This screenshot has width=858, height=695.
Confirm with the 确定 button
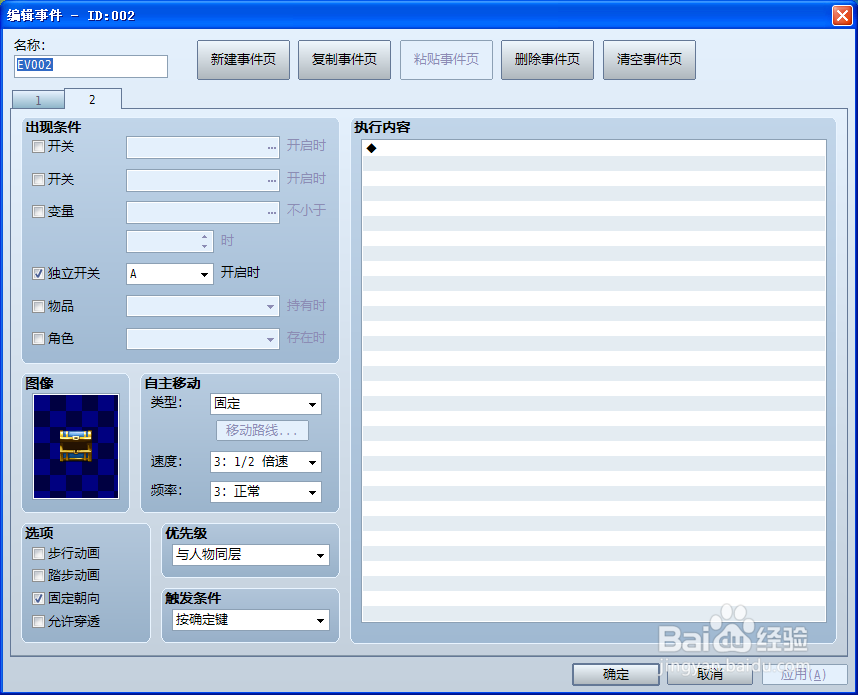[616, 674]
